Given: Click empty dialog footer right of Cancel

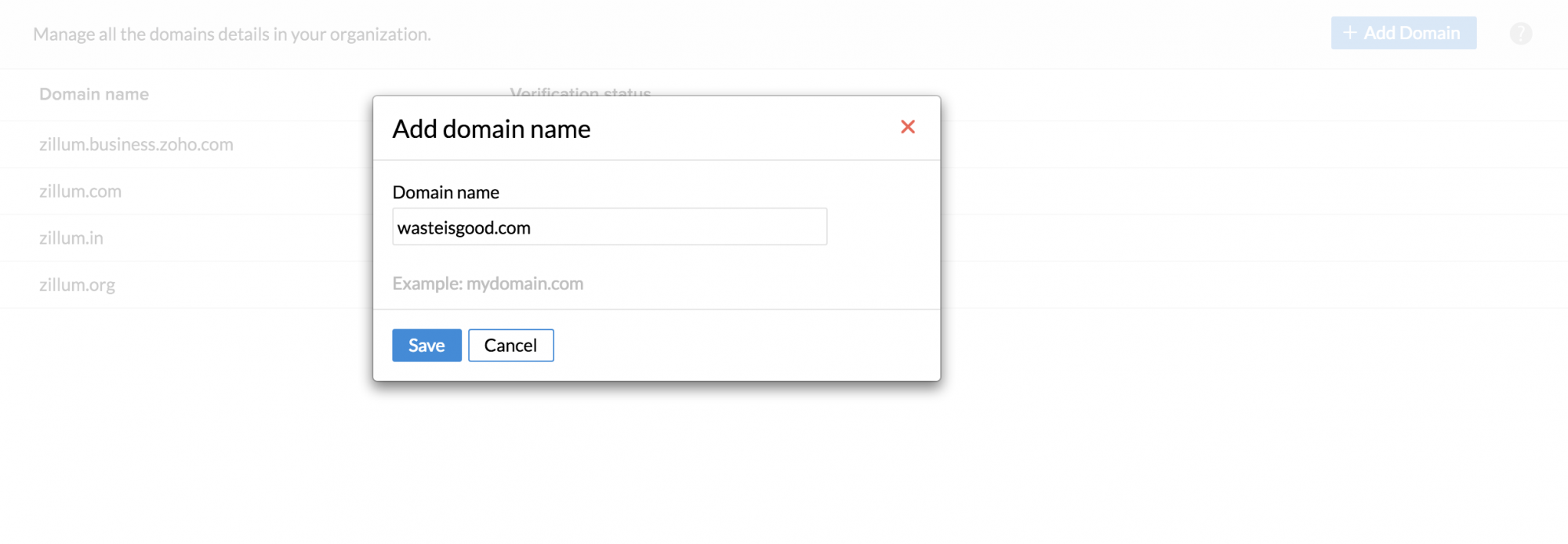Looking at the screenshot, I should 745,346.
